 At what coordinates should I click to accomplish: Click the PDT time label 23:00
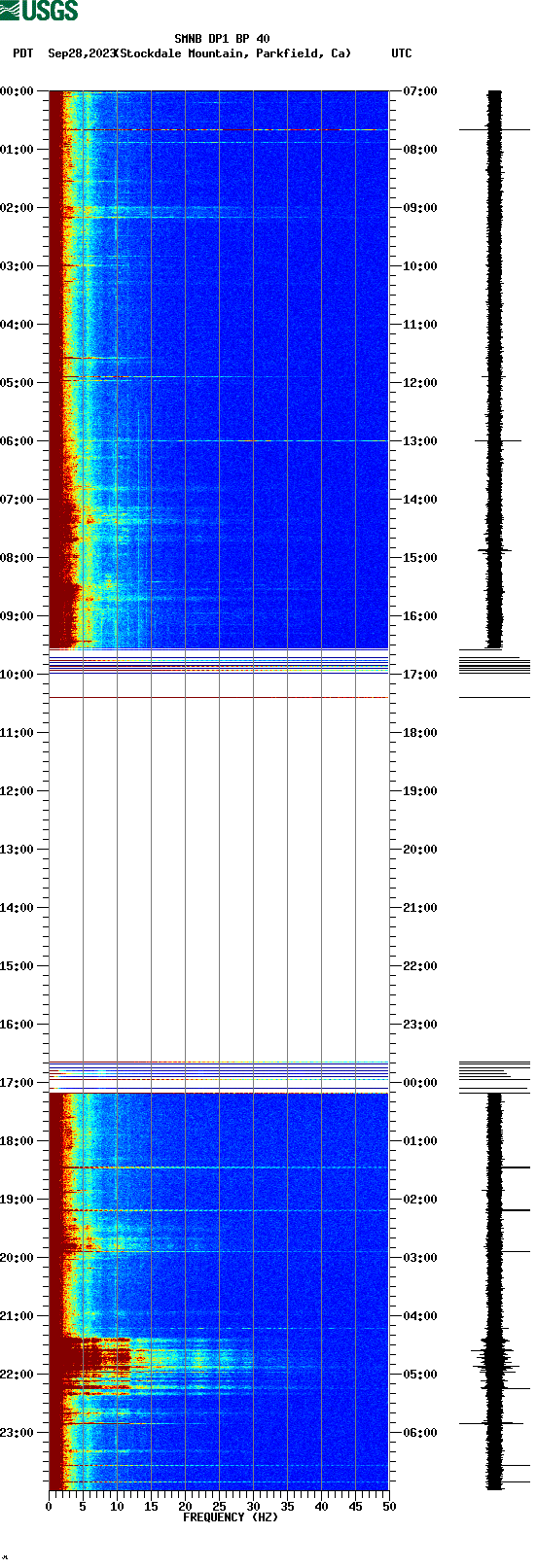tap(18, 1433)
